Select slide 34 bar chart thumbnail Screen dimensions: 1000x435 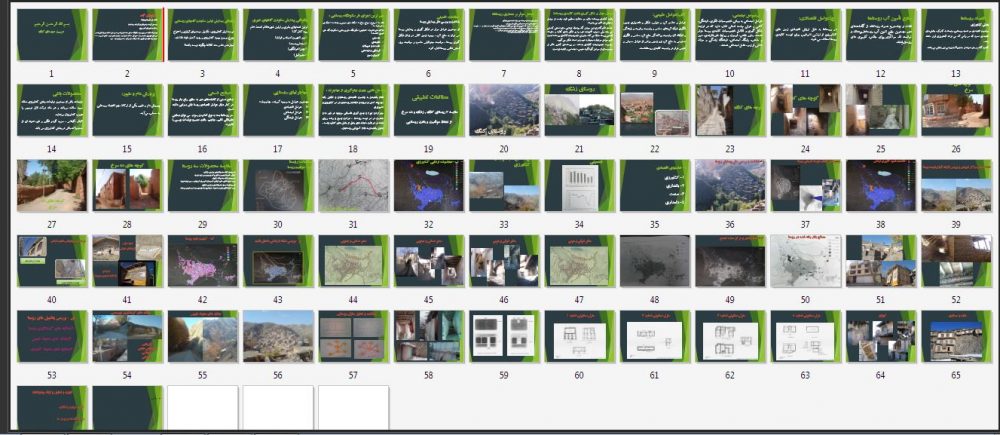coord(580,186)
